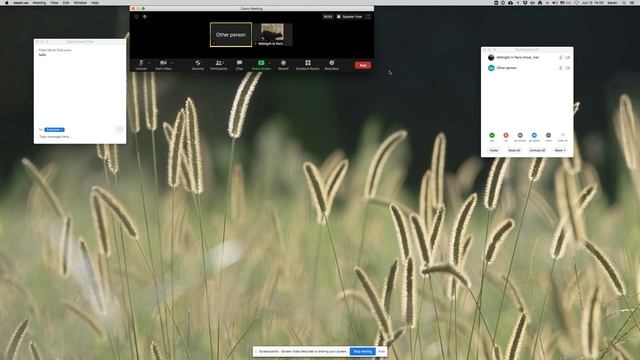The width and height of the screenshot is (640, 360).
Task: Select the Midnight in Paris video thumbnail
Action: click(x=272, y=35)
